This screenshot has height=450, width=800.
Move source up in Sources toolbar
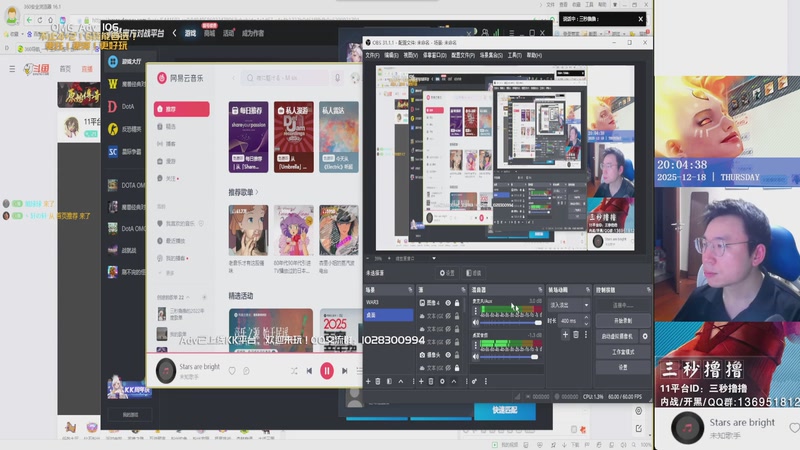click(x=454, y=381)
